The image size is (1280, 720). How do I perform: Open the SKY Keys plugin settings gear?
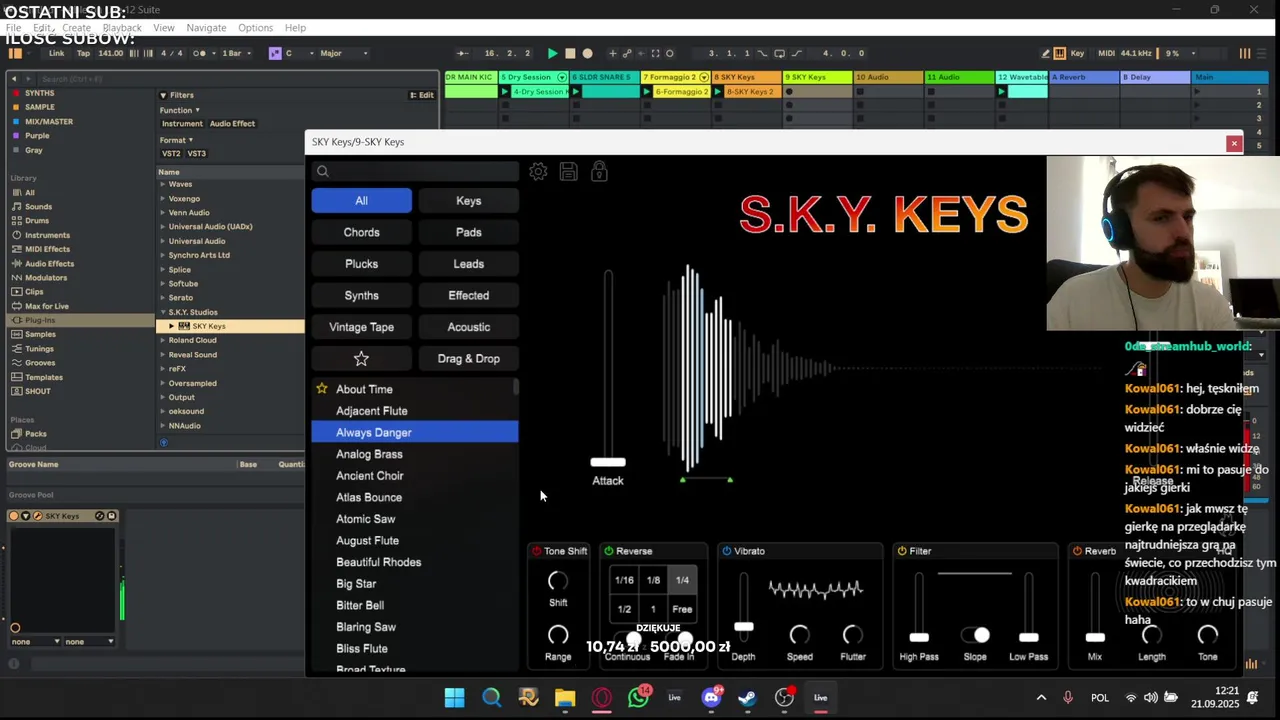[x=538, y=172]
